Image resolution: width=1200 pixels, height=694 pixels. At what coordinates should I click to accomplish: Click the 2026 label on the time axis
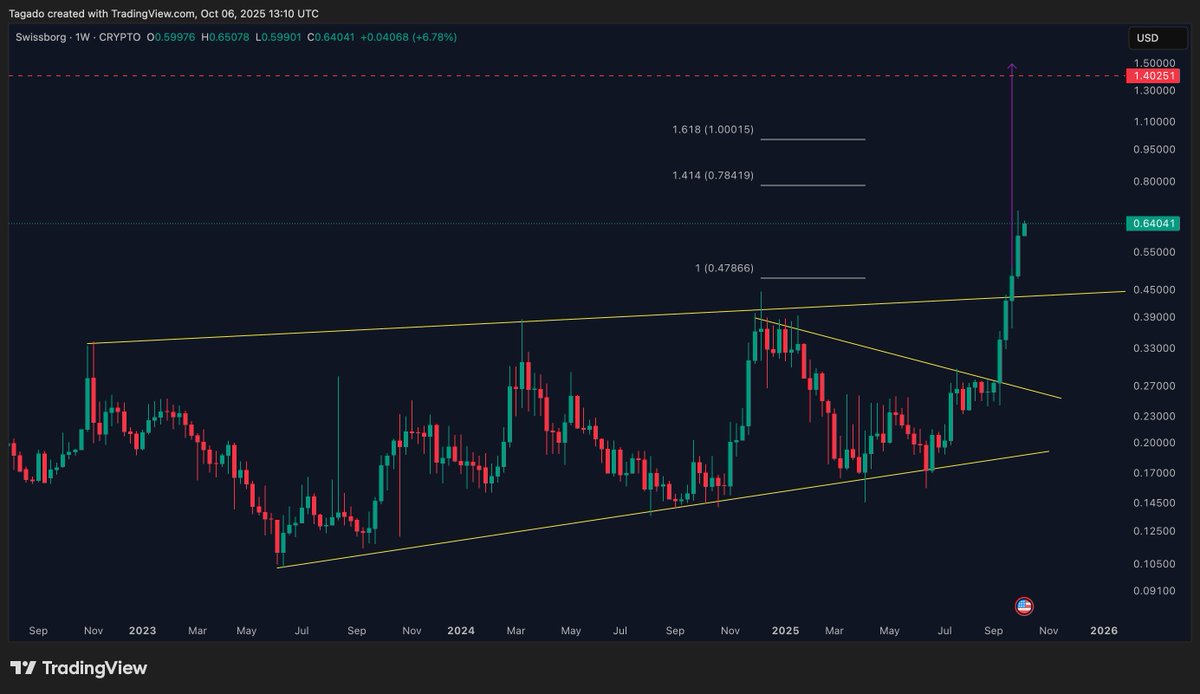click(1103, 631)
